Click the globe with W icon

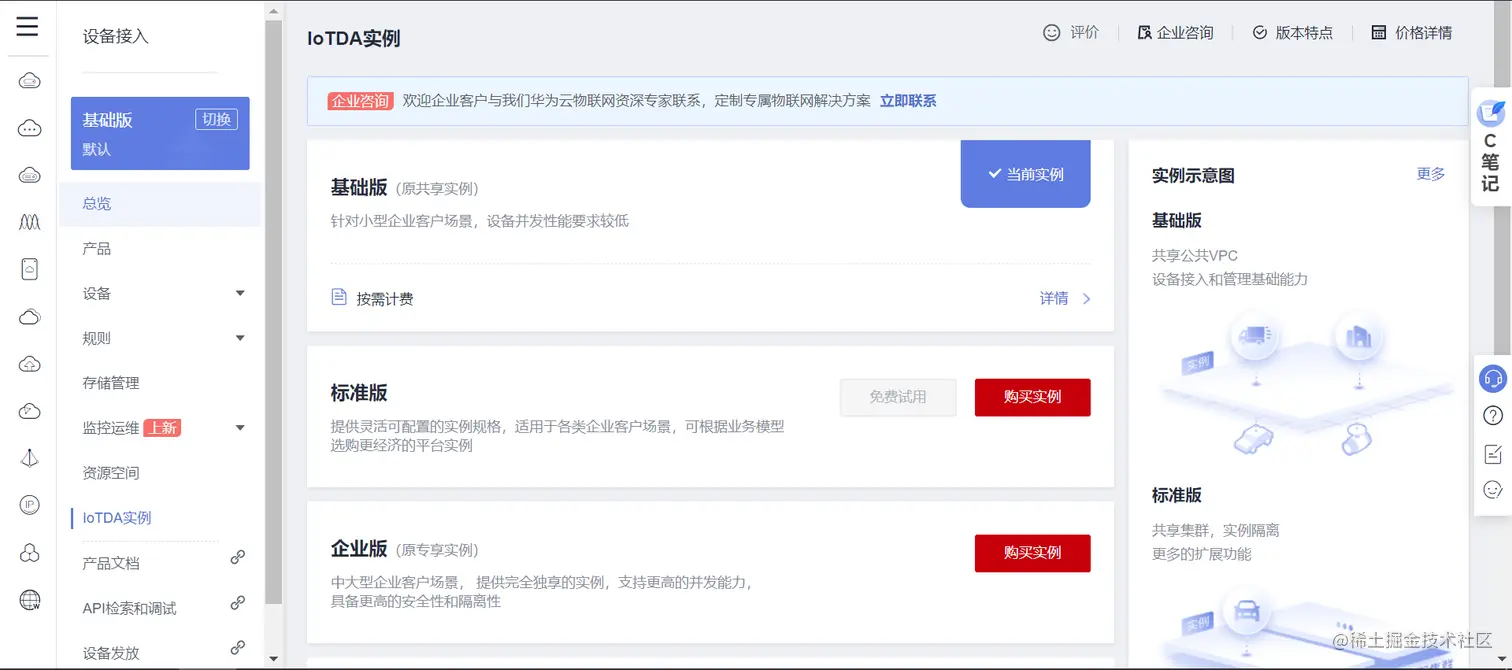coord(30,600)
